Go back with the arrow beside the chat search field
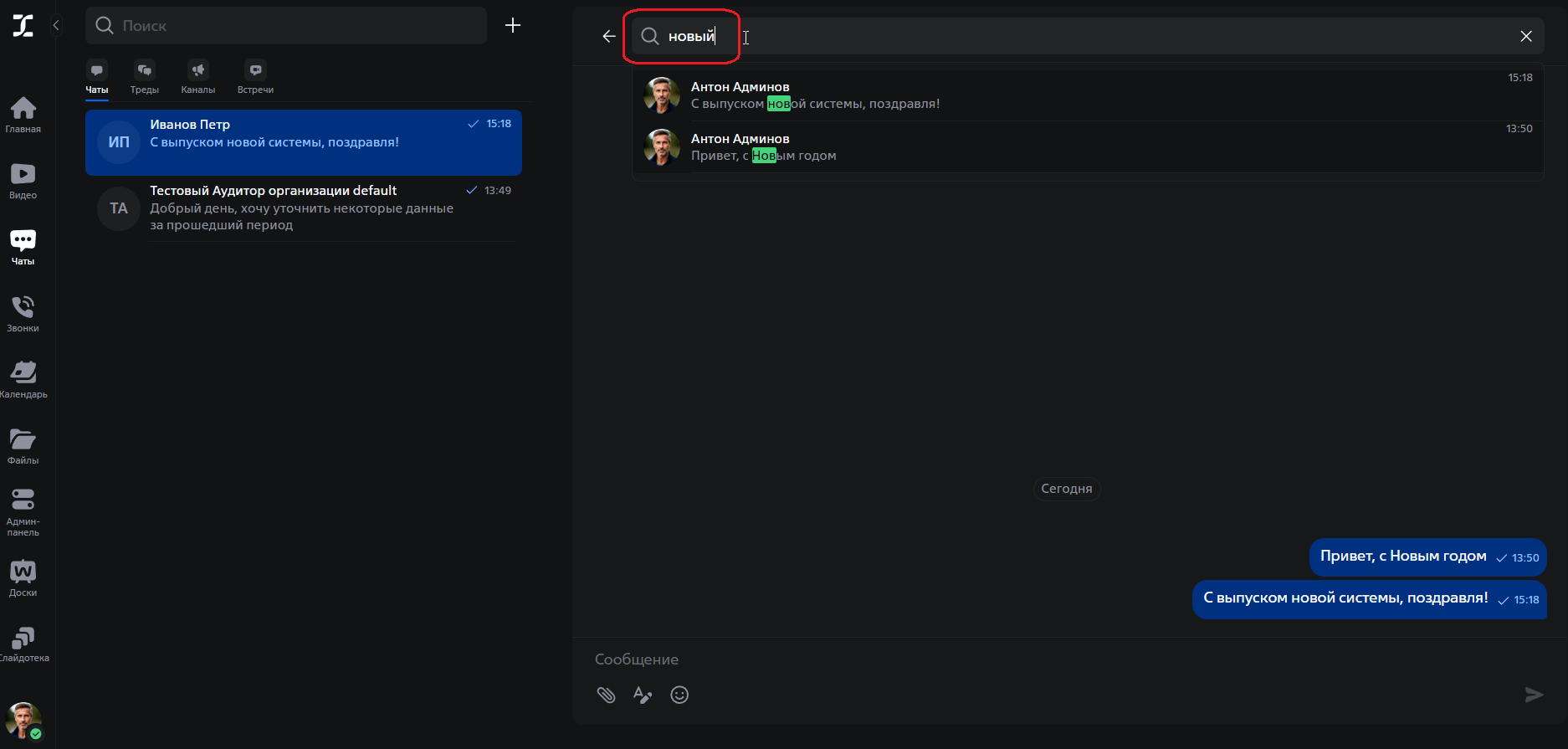Viewport: 1568px width, 749px height. 609,36
